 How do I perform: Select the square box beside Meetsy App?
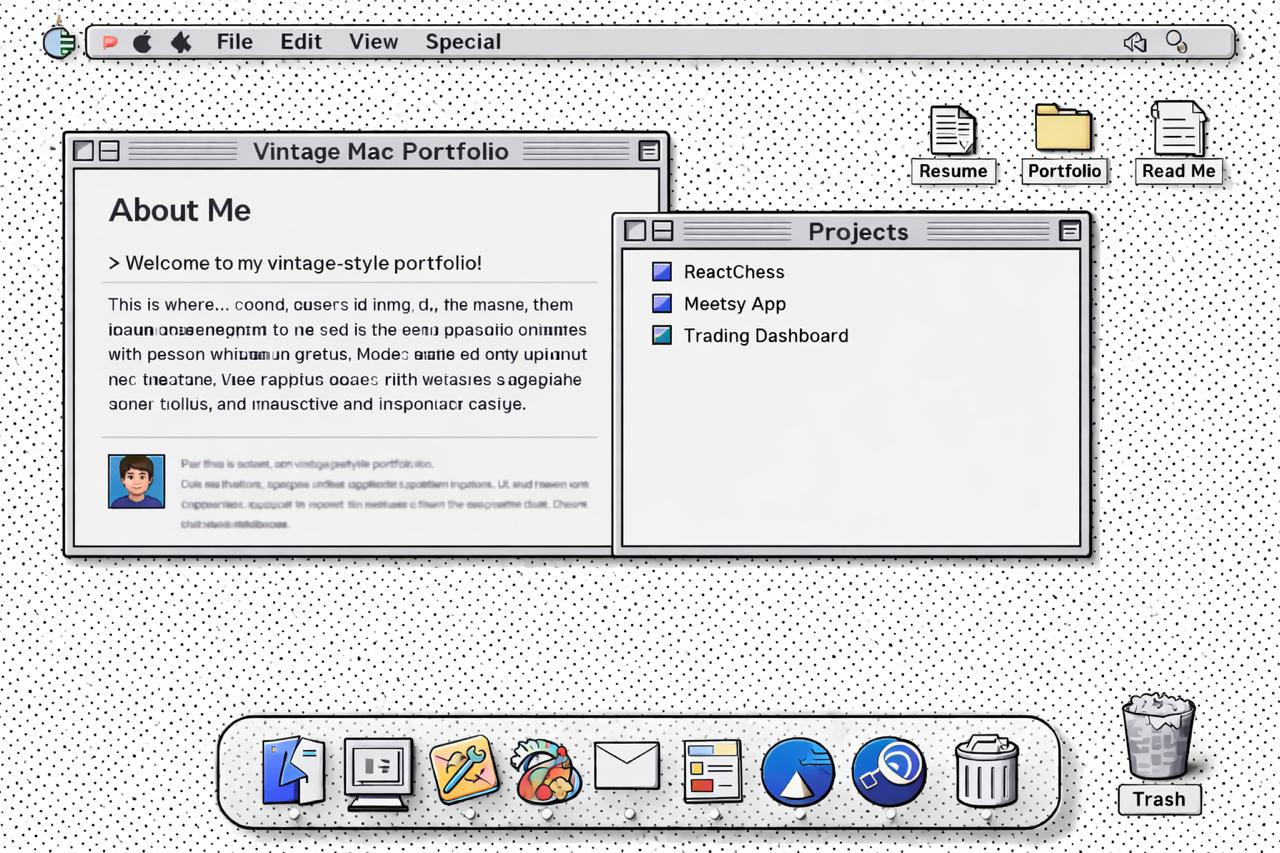pos(662,304)
